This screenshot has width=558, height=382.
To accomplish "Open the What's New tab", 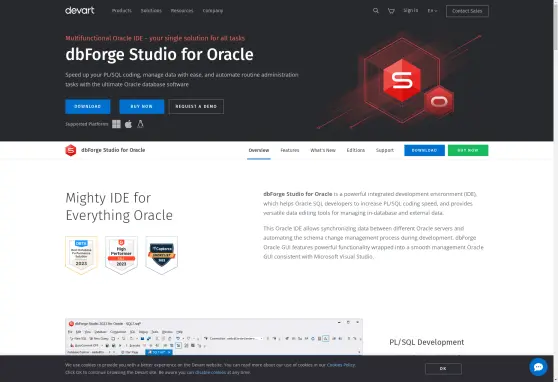I will point(323,150).
